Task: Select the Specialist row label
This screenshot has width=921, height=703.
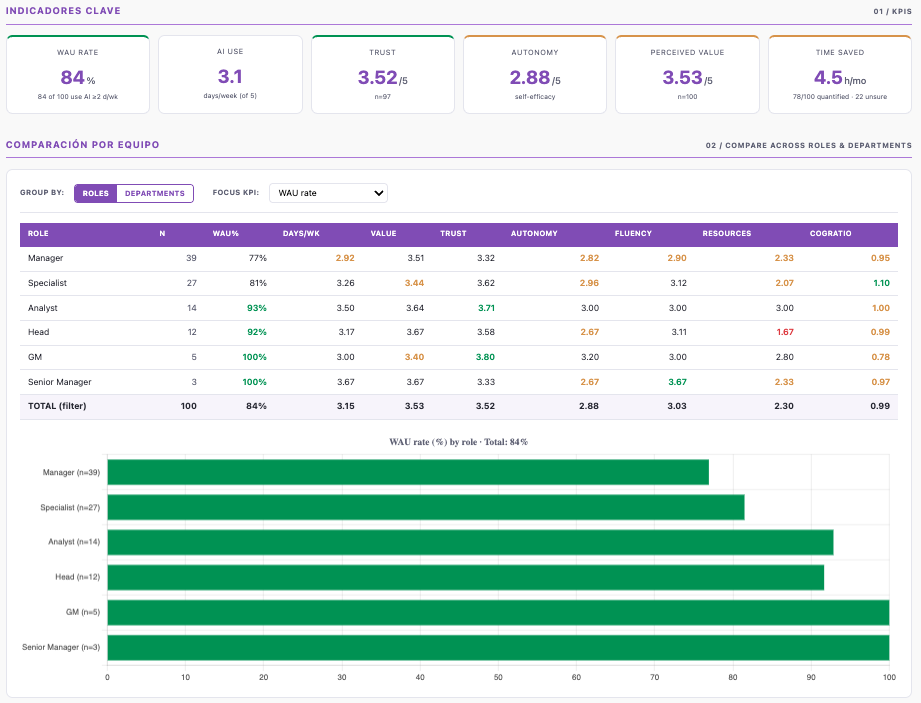Action: pyautogui.click(x=47, y=283)
